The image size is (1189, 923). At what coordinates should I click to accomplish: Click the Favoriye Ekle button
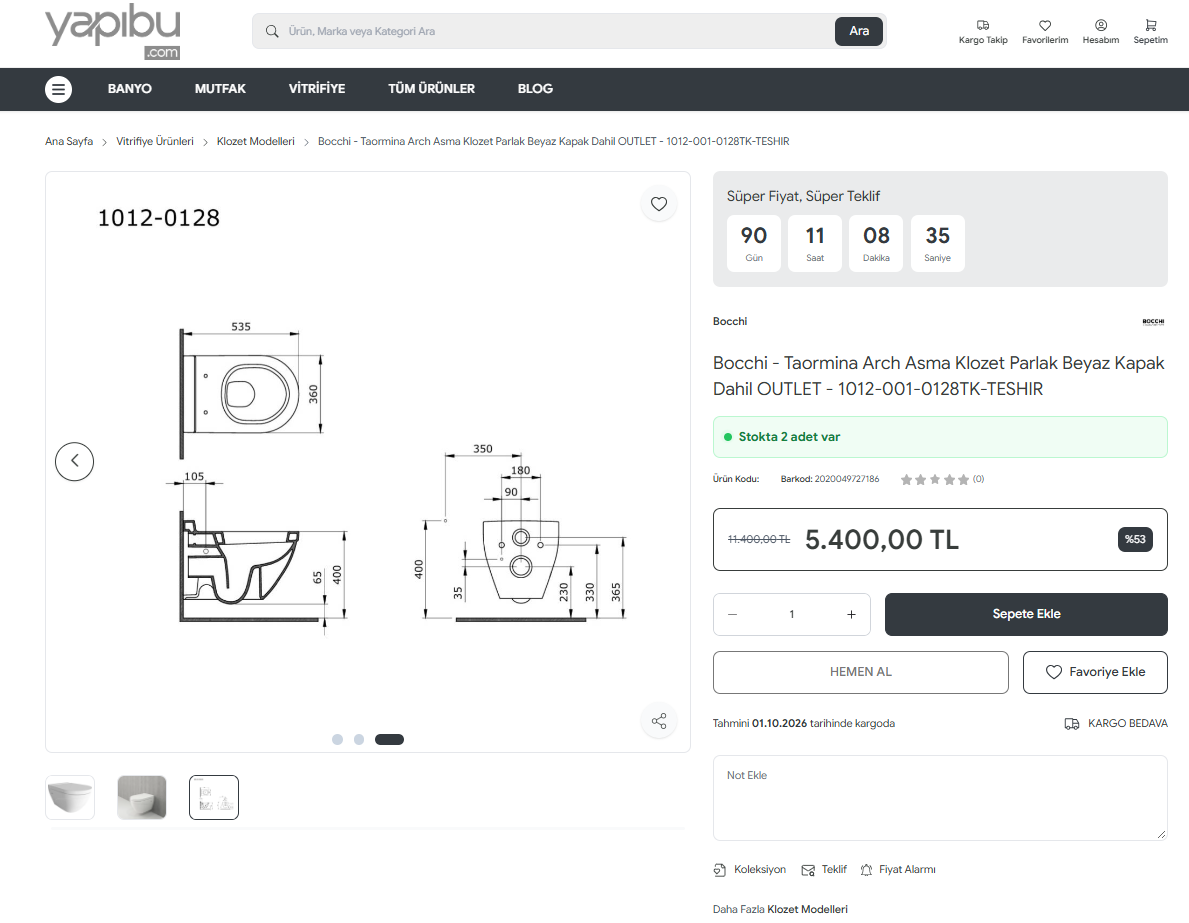[1095, 672]
